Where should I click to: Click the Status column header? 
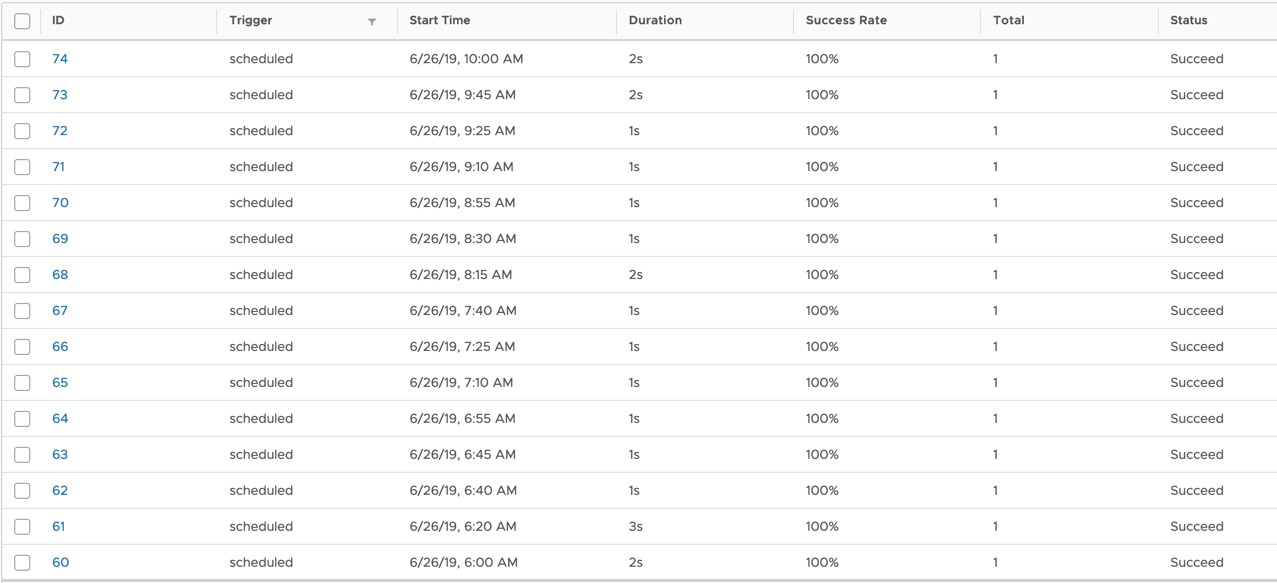(1189, 20)
